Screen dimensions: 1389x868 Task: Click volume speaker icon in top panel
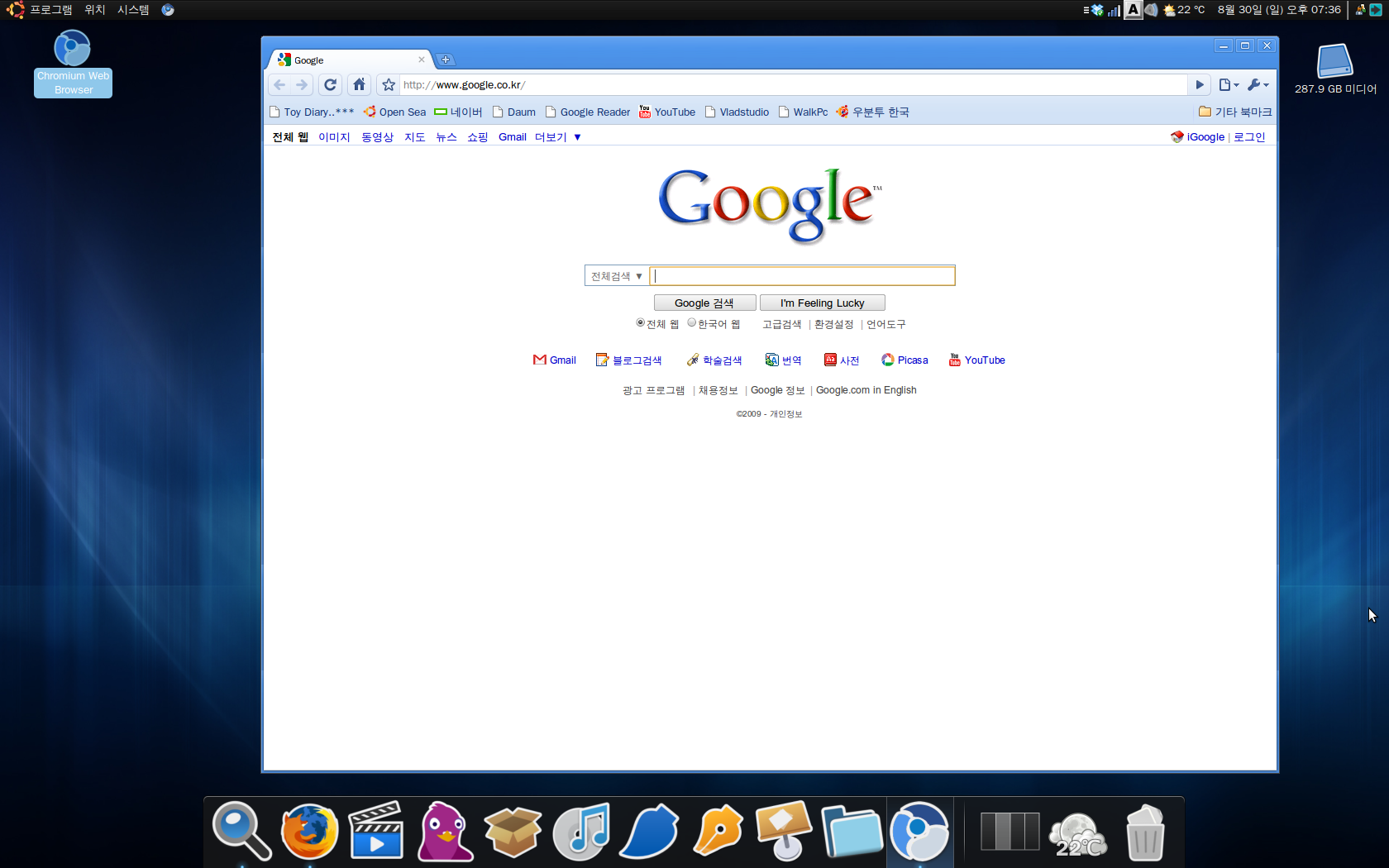coord(1151,10)
